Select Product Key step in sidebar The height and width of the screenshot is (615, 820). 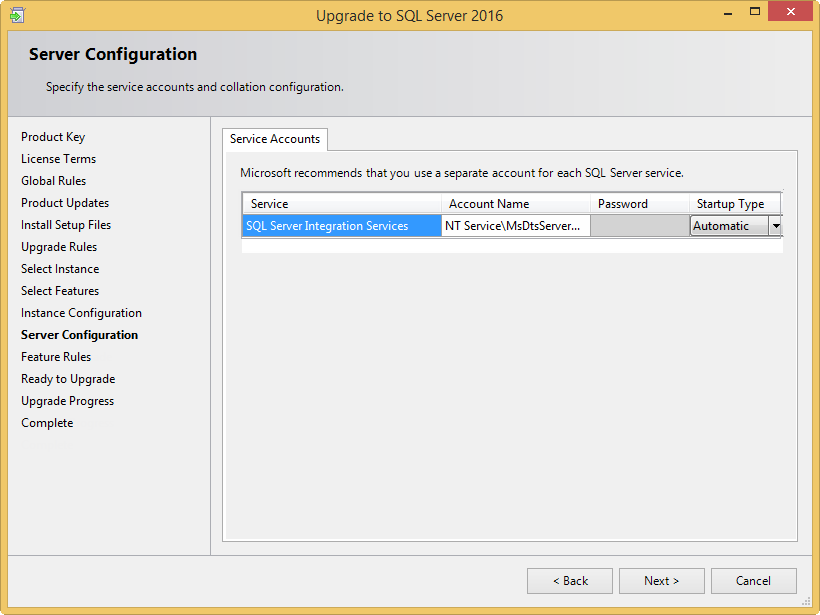pyautogui.click(x=53, y=137)
